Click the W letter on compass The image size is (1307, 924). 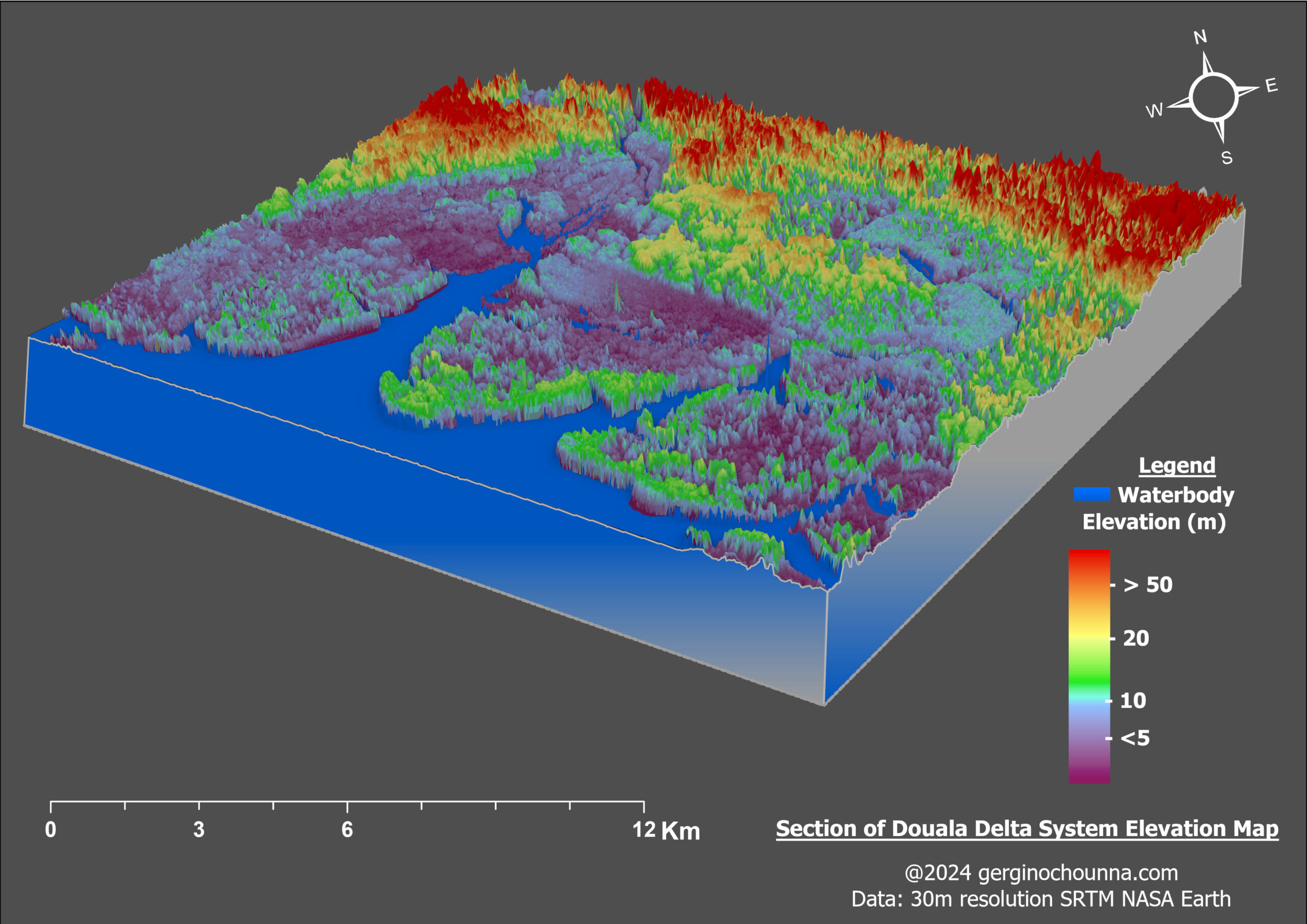pos(1154,110)
